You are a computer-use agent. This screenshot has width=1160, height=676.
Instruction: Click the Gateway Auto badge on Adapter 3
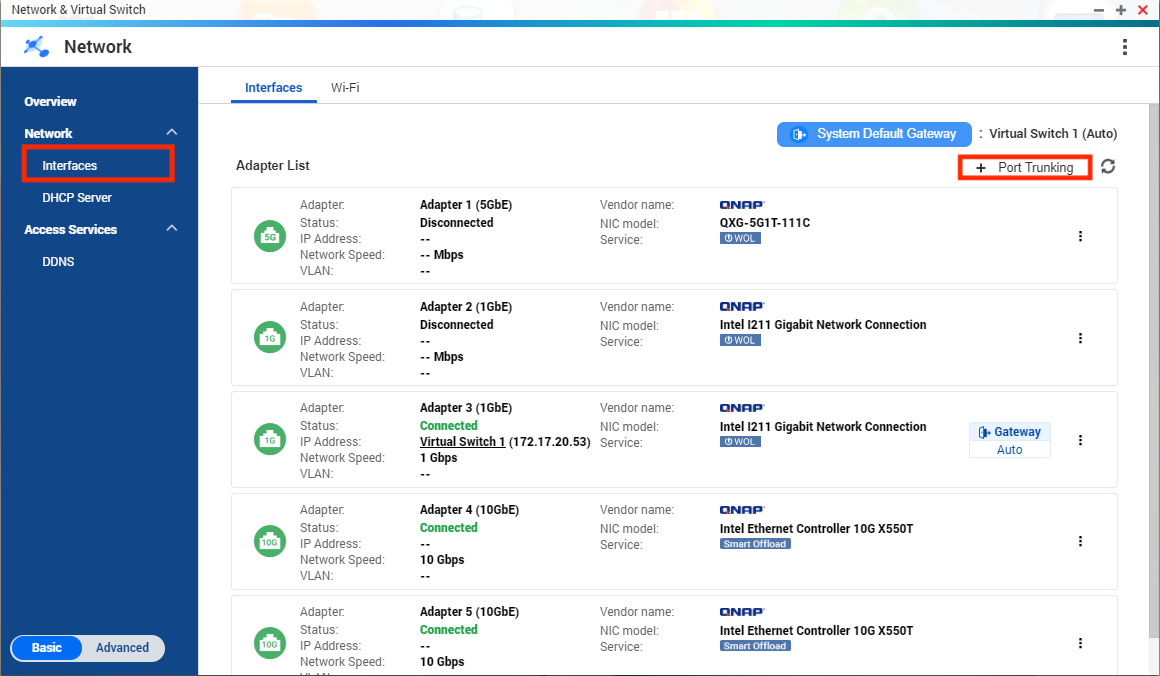tap(1010, 440)
